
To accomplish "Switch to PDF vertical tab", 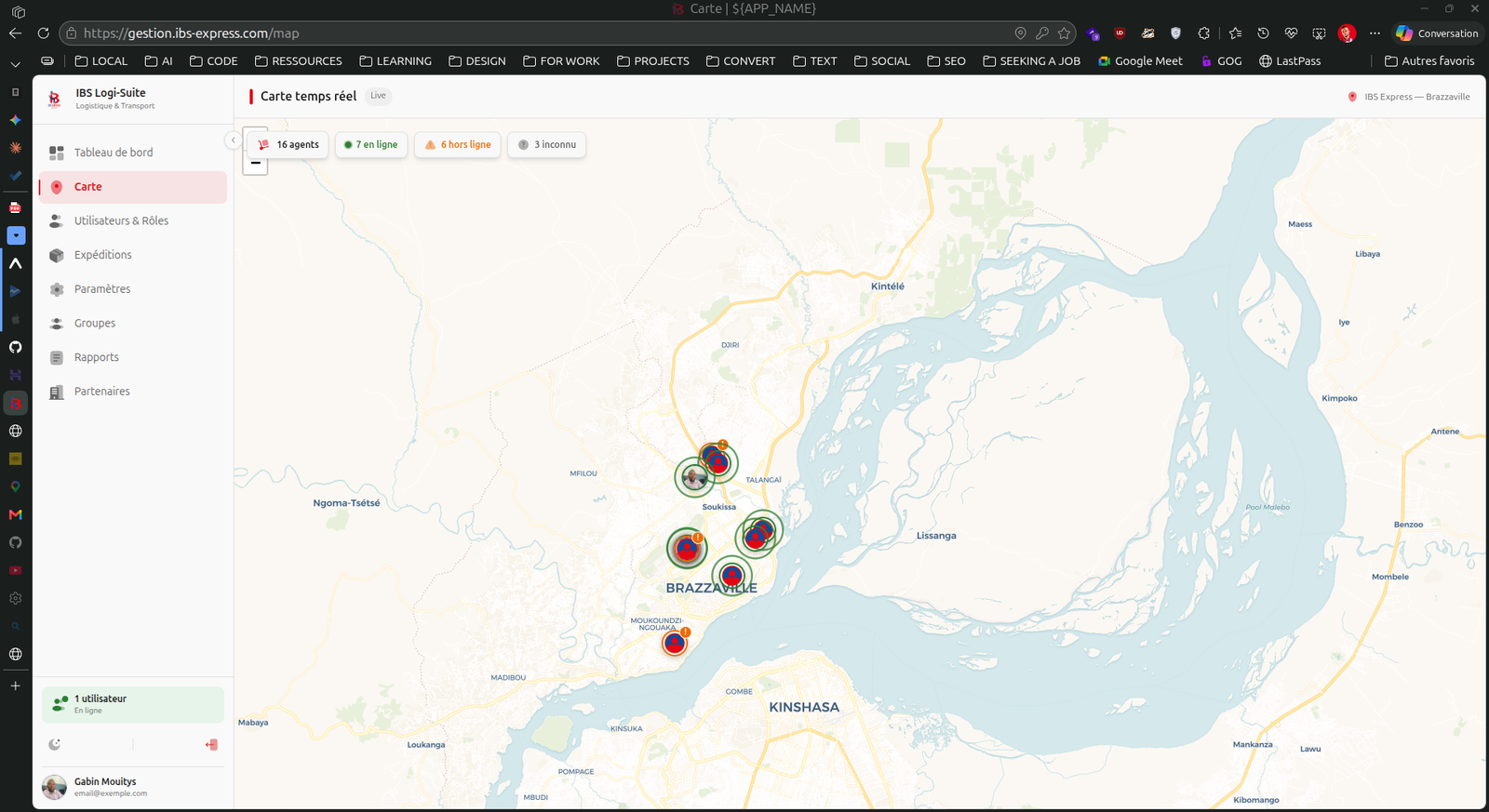I will point(15,207).
